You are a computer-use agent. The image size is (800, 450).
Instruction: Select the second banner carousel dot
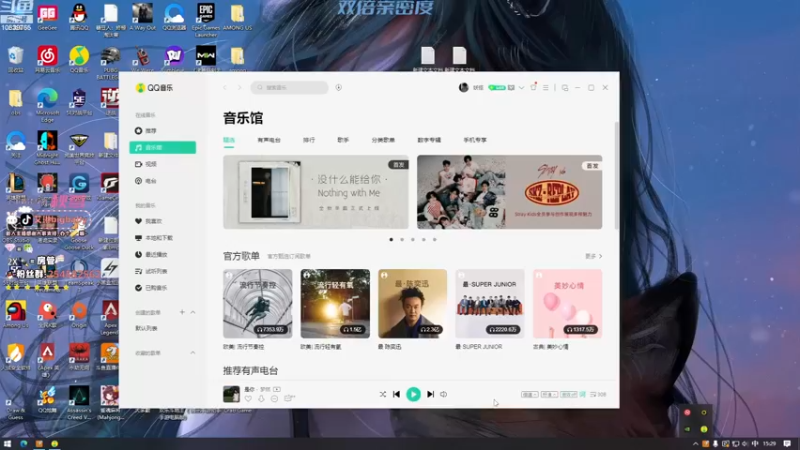pos(402,239)
